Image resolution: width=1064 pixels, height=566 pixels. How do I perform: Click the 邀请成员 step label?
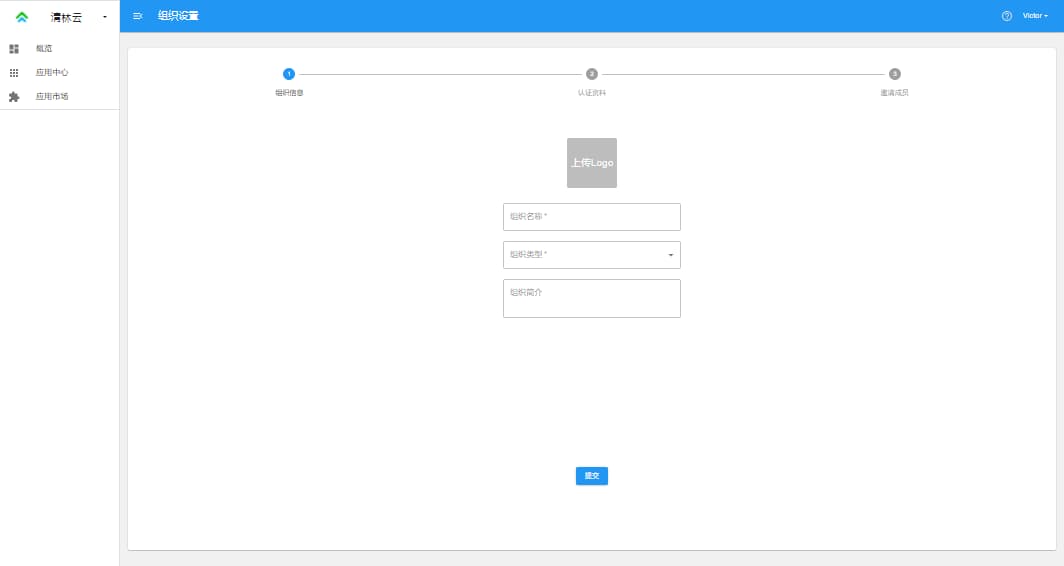(894, 93)
